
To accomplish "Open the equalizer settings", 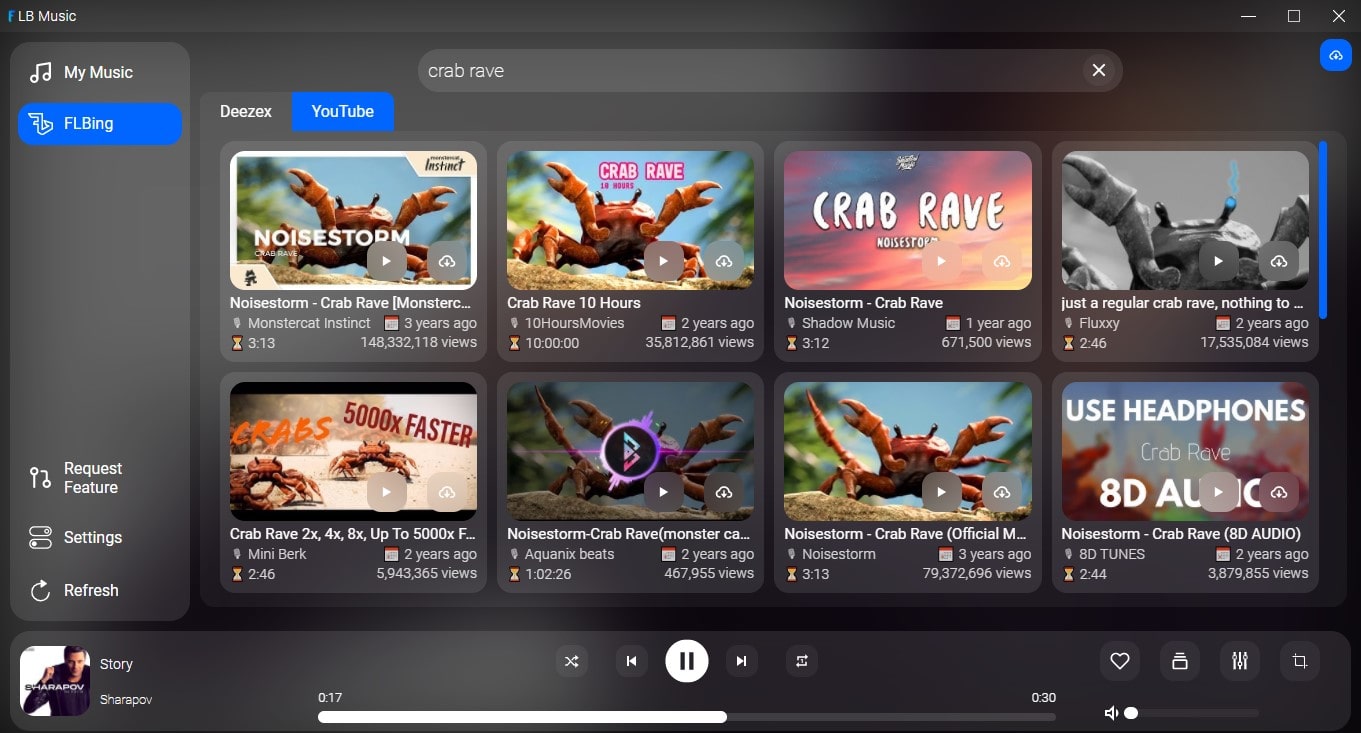I will tap(1240, 661).
